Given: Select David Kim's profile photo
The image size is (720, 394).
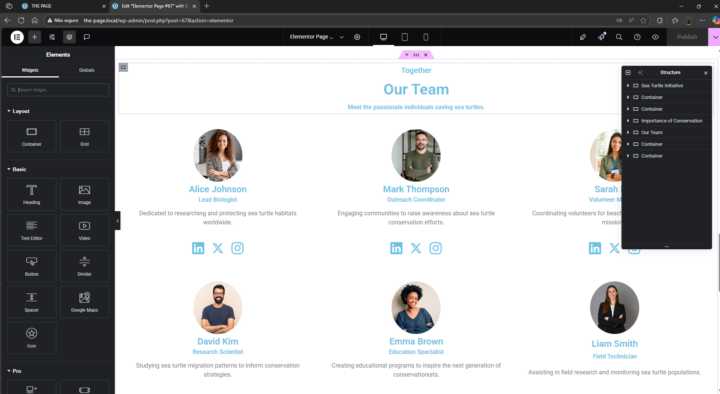Looking at the screenshot, I should [x=218, y=307].
